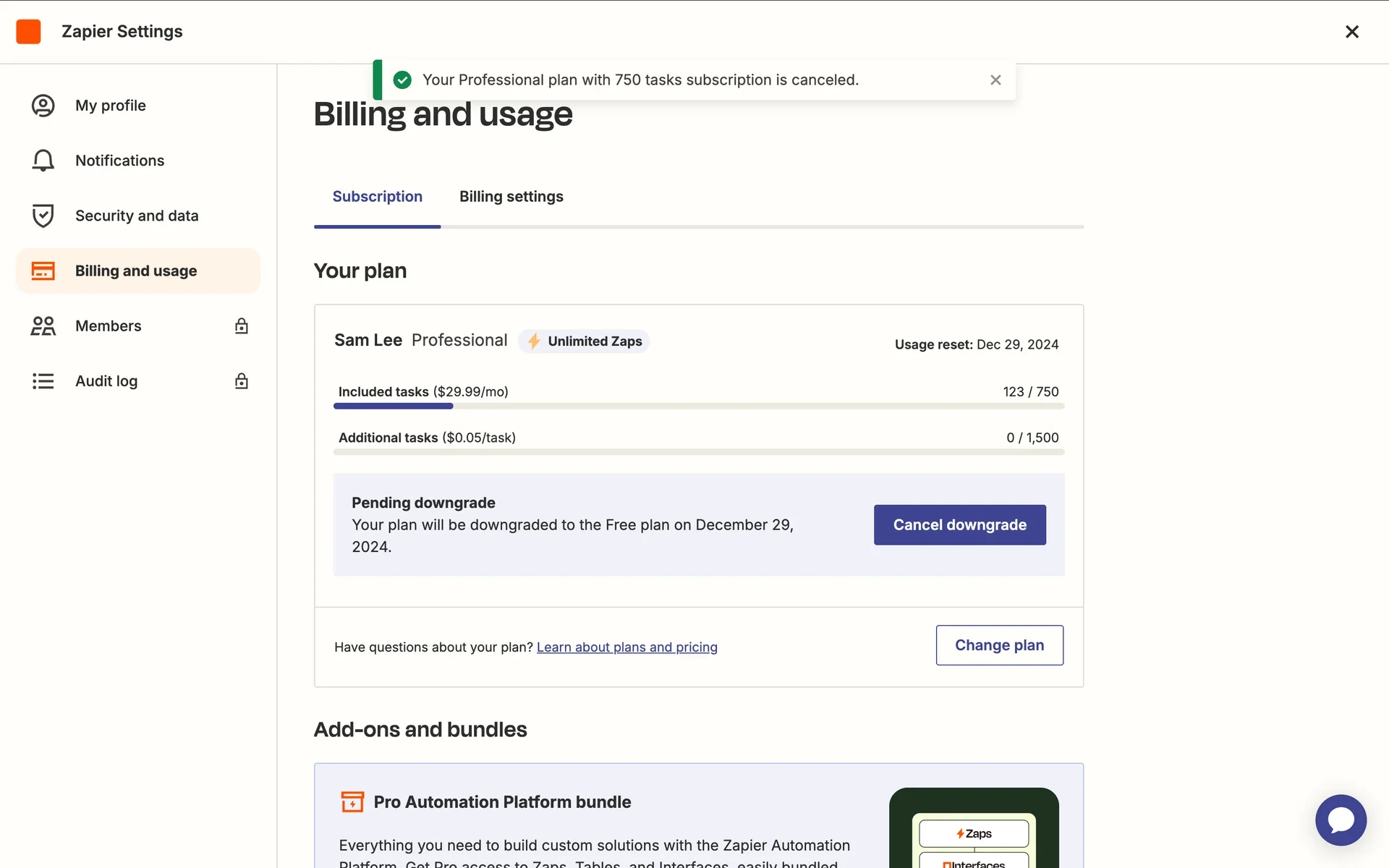Click the 0 / 1,500 additional task count
This screenshot has height=868, width=1389.
tap(1032, 438)
